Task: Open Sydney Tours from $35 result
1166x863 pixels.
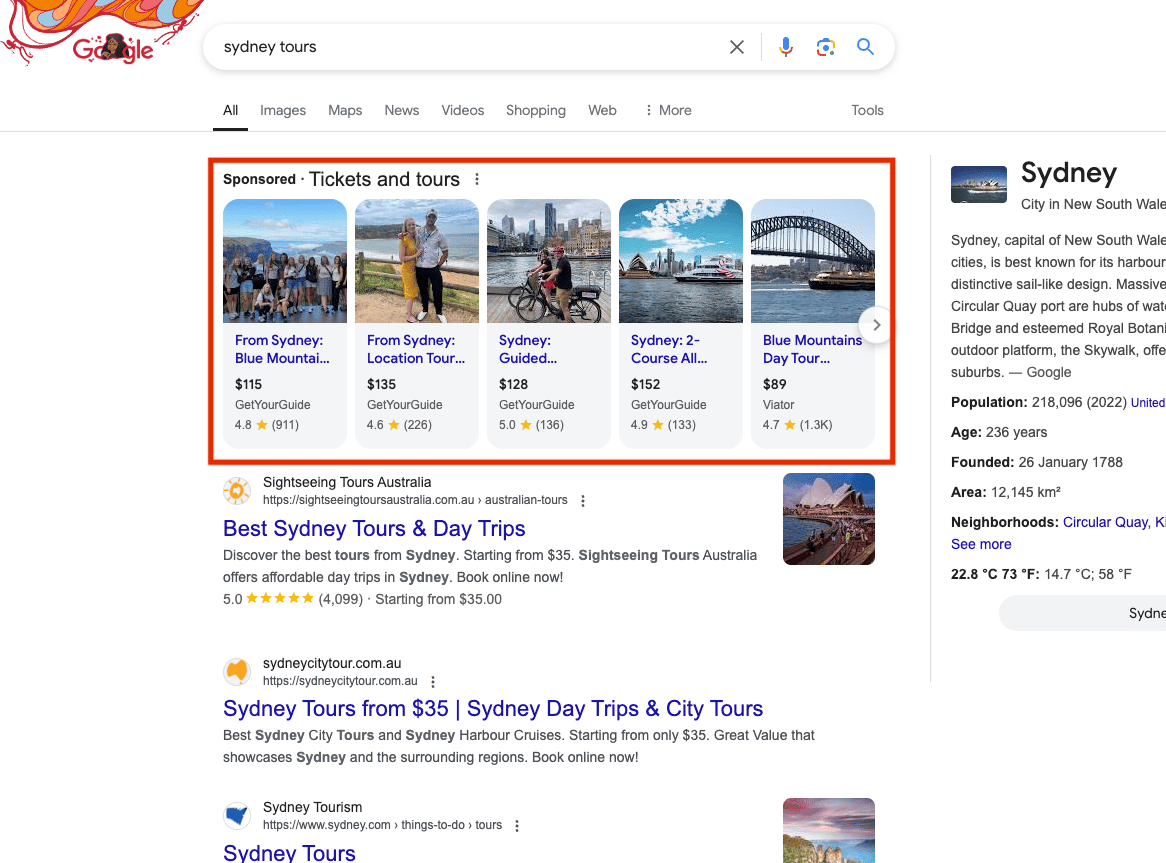Action: click(x=493, y=708)
